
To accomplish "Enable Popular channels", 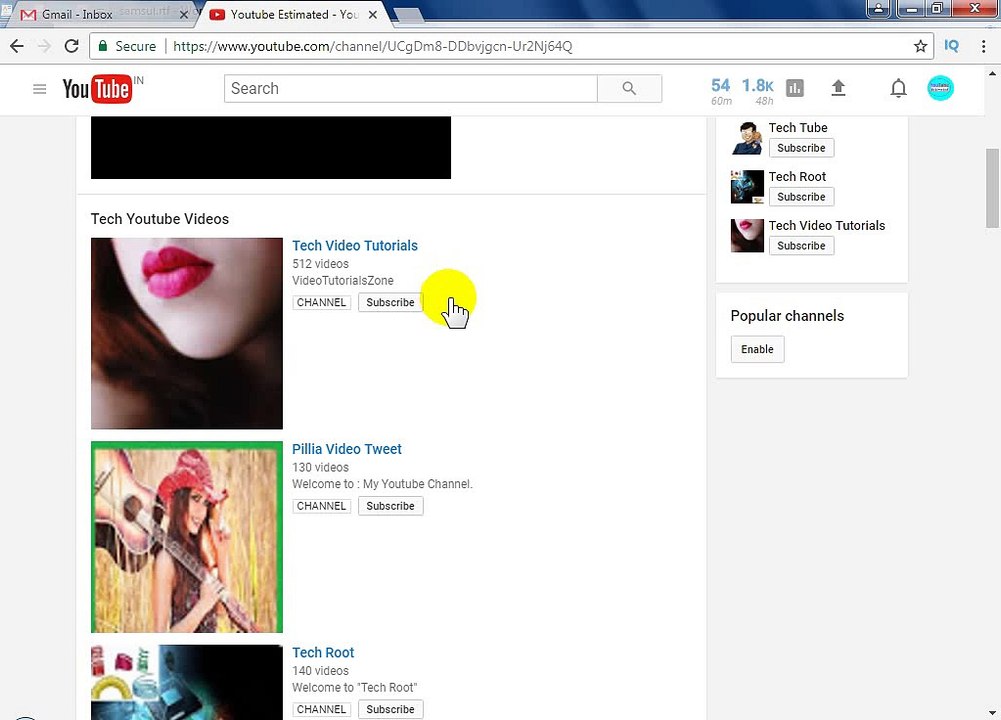I will (757, 349).
